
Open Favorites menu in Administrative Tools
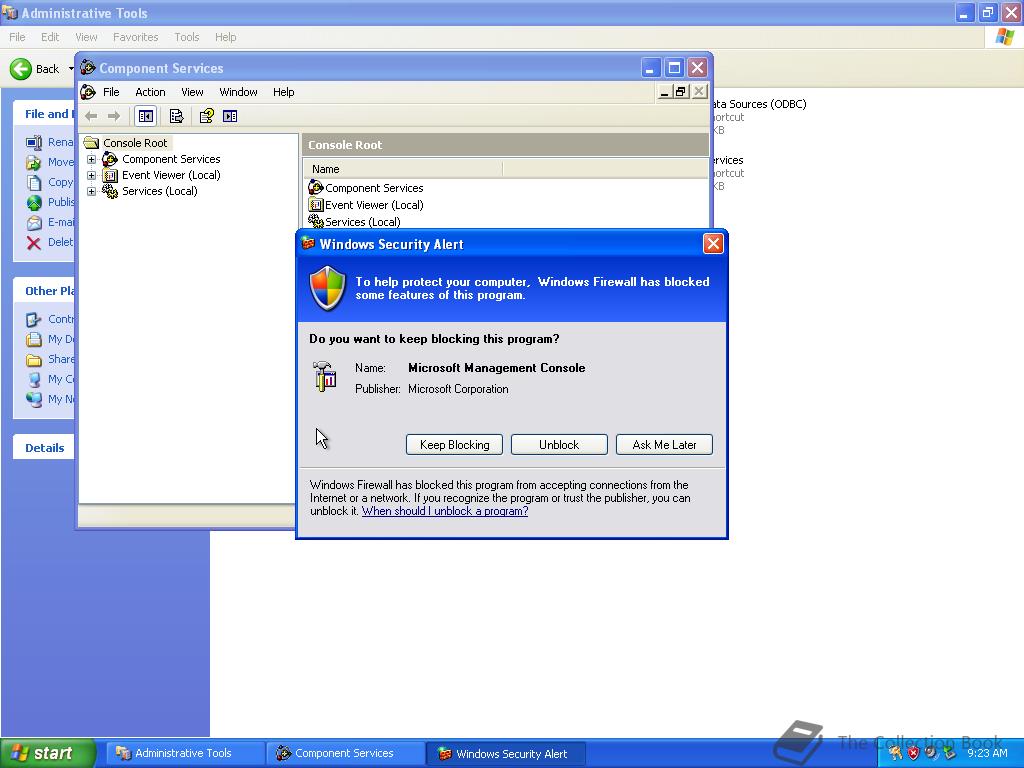(135, 37)
